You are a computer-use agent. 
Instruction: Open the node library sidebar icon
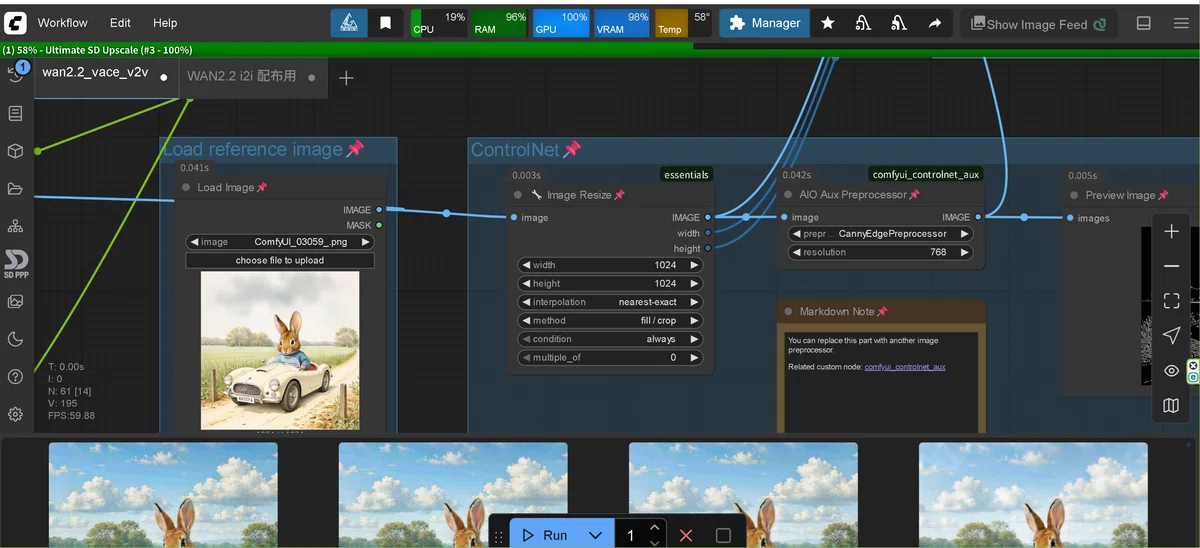tap(15, 114)
